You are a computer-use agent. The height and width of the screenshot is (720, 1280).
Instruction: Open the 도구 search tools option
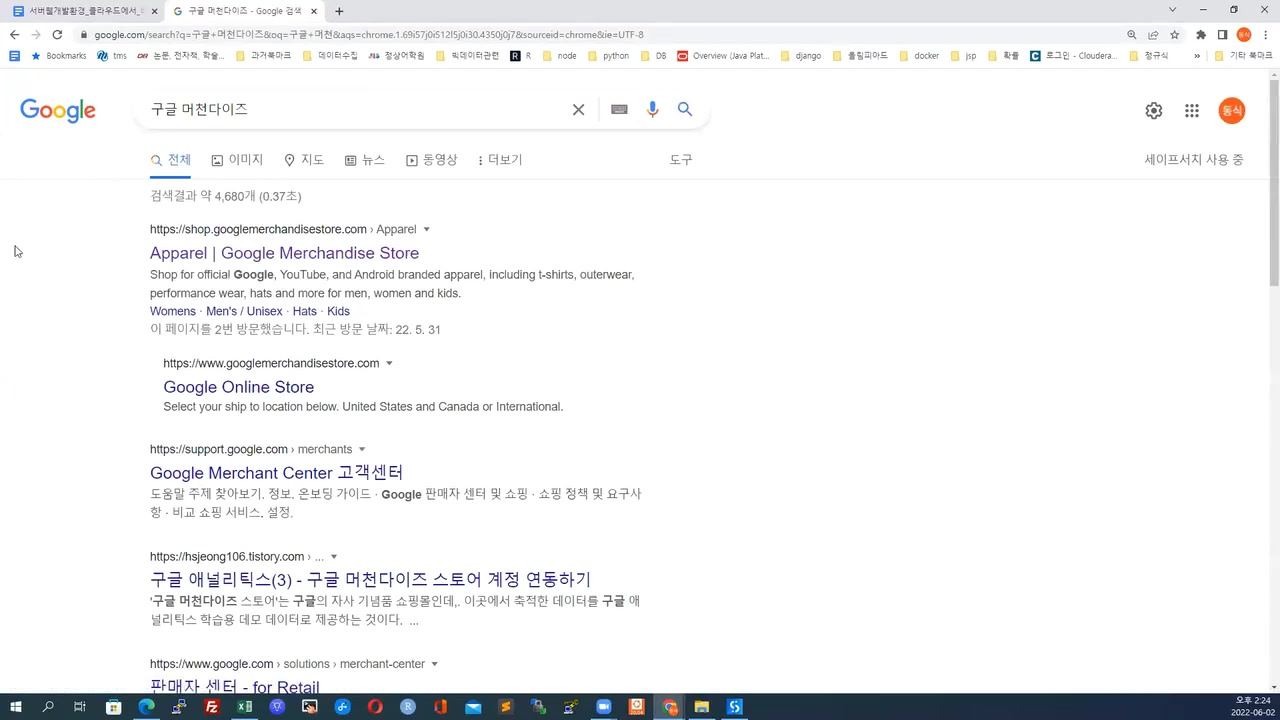680,160
